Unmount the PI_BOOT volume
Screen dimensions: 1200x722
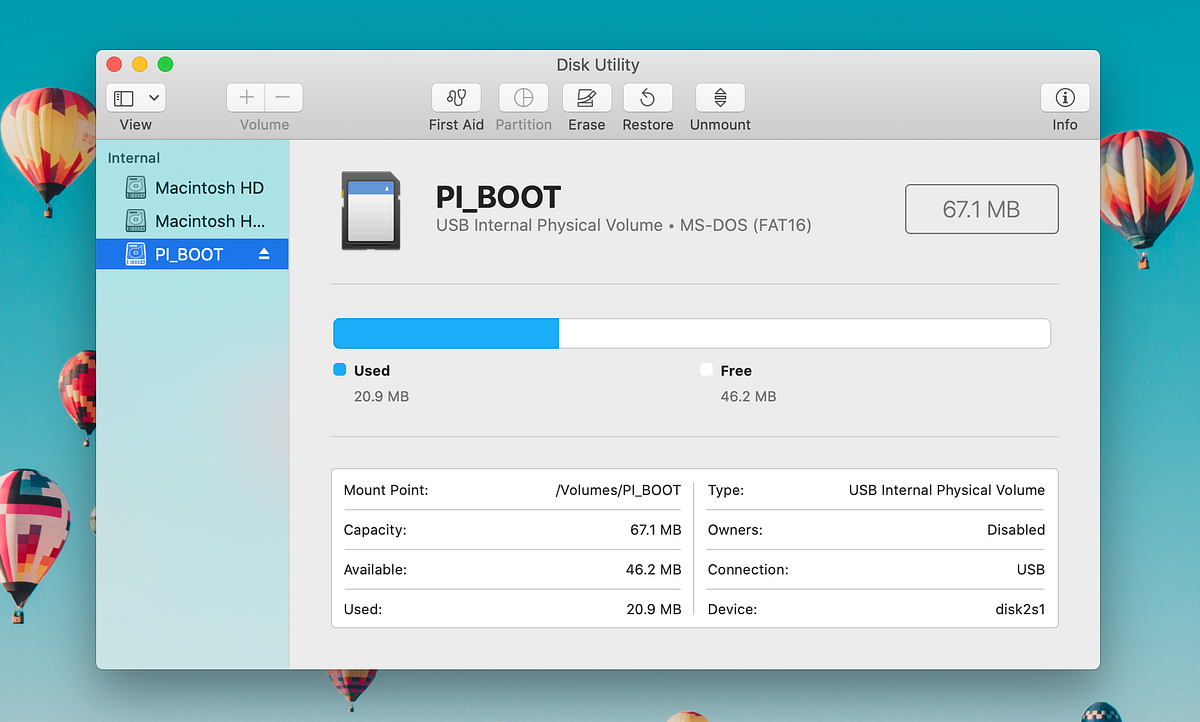(719, 98)
